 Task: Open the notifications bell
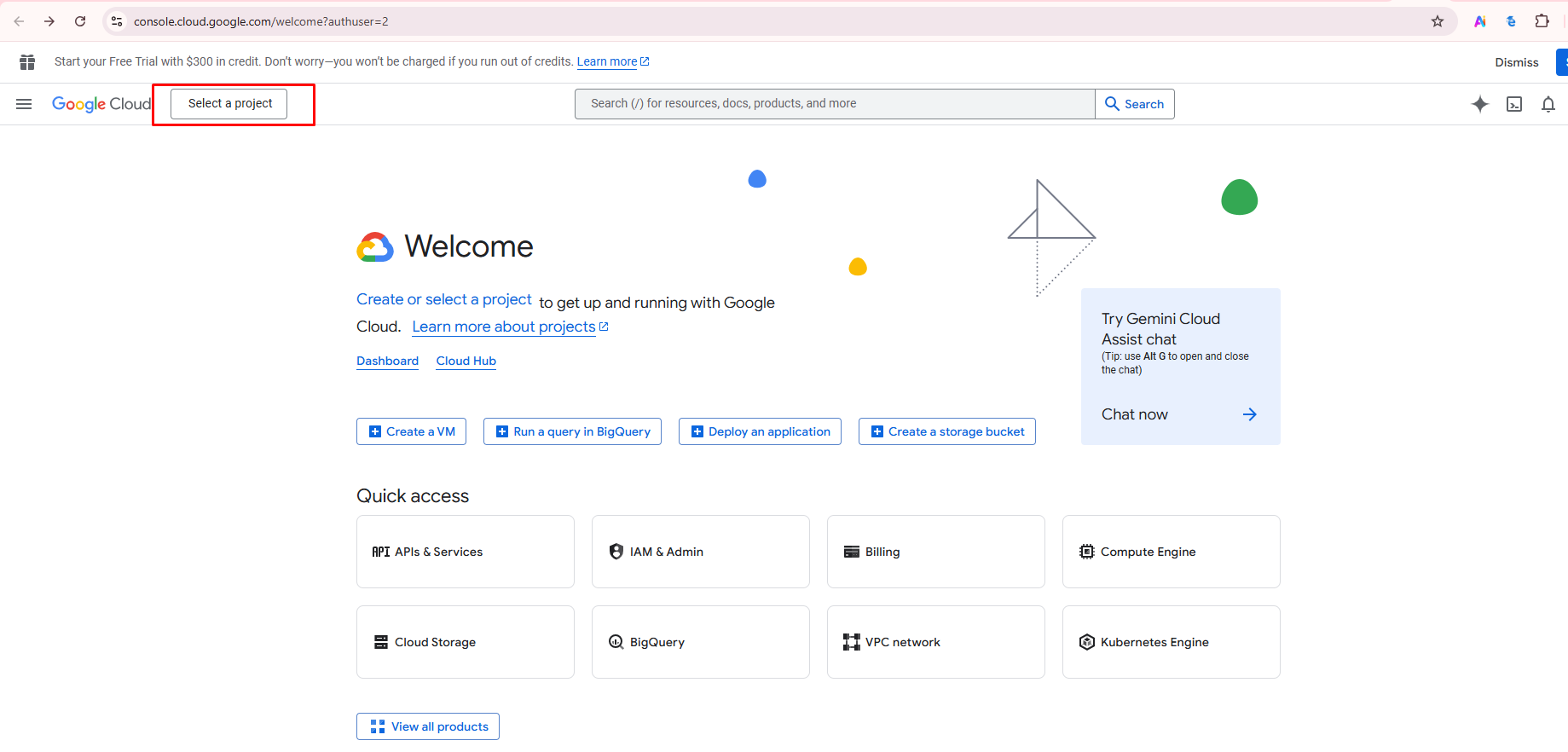[1548, 104]
